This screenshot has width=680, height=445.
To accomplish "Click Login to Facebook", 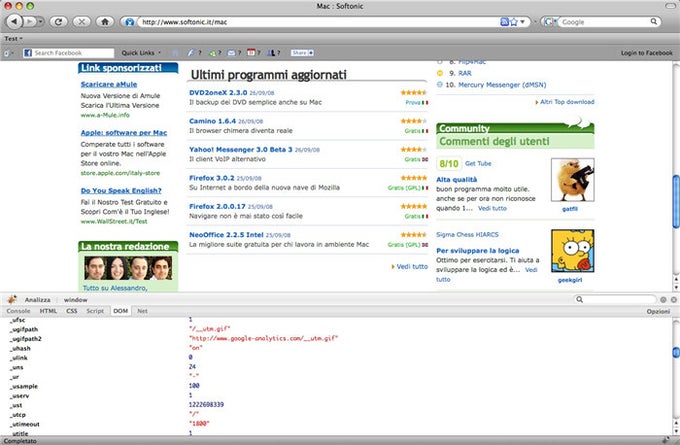I will [x=646, y=53].
